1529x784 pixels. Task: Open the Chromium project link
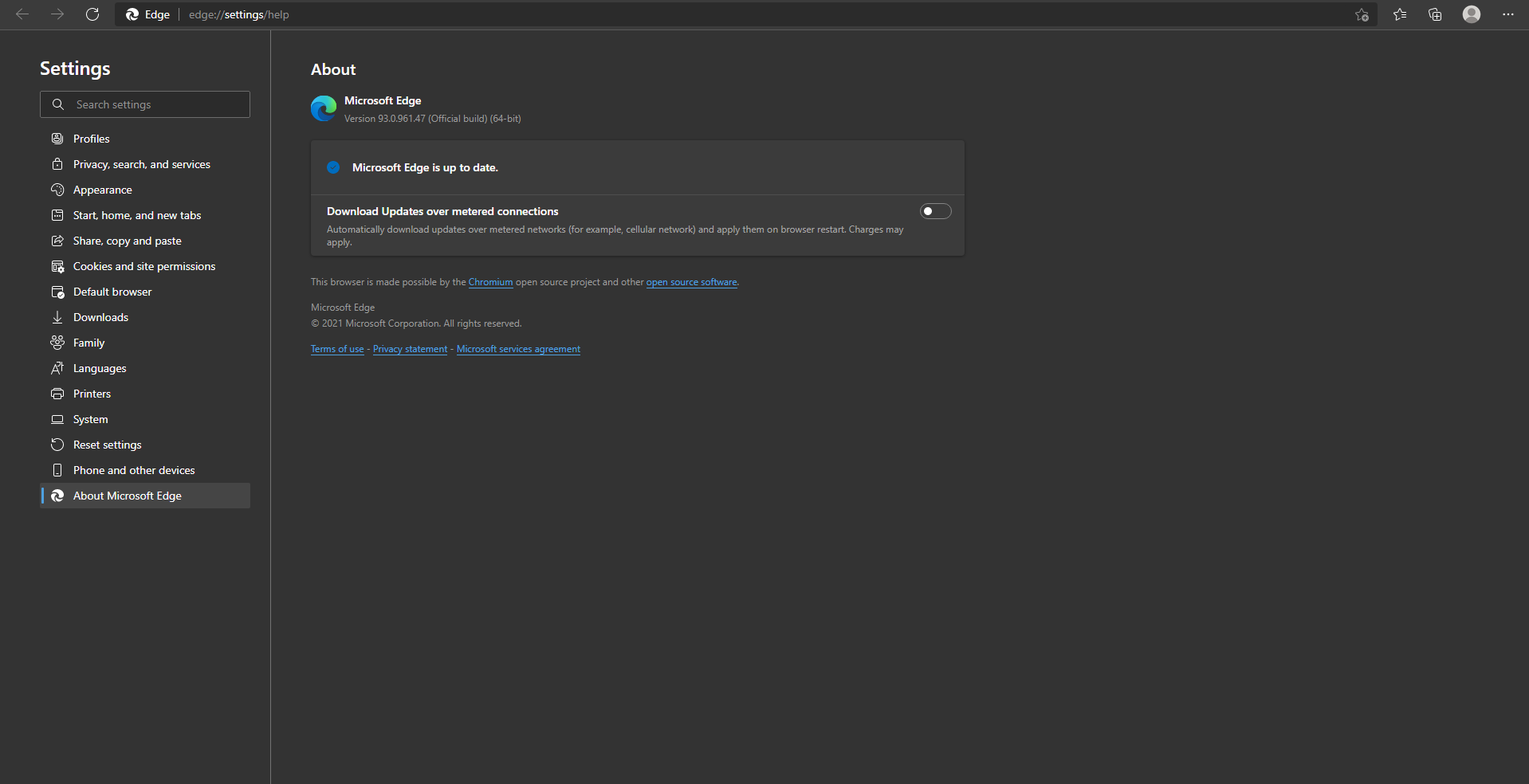[490, 282]
